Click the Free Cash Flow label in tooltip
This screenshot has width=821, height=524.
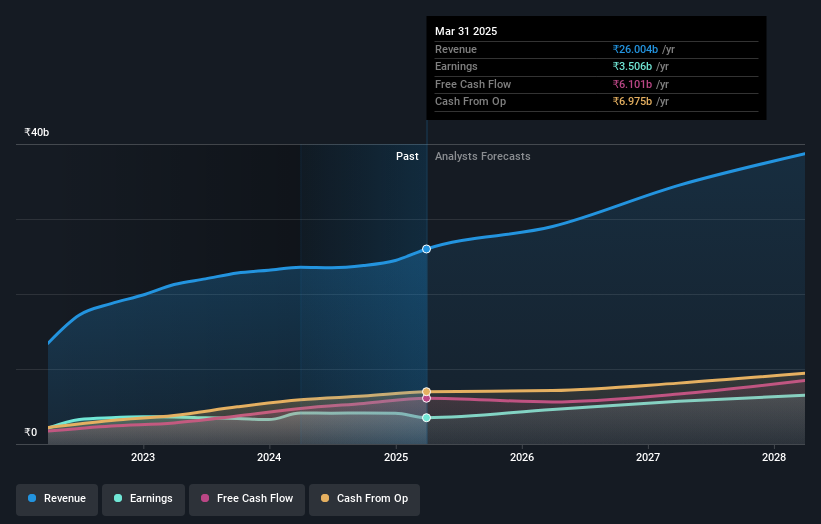(x=473, y=84)
